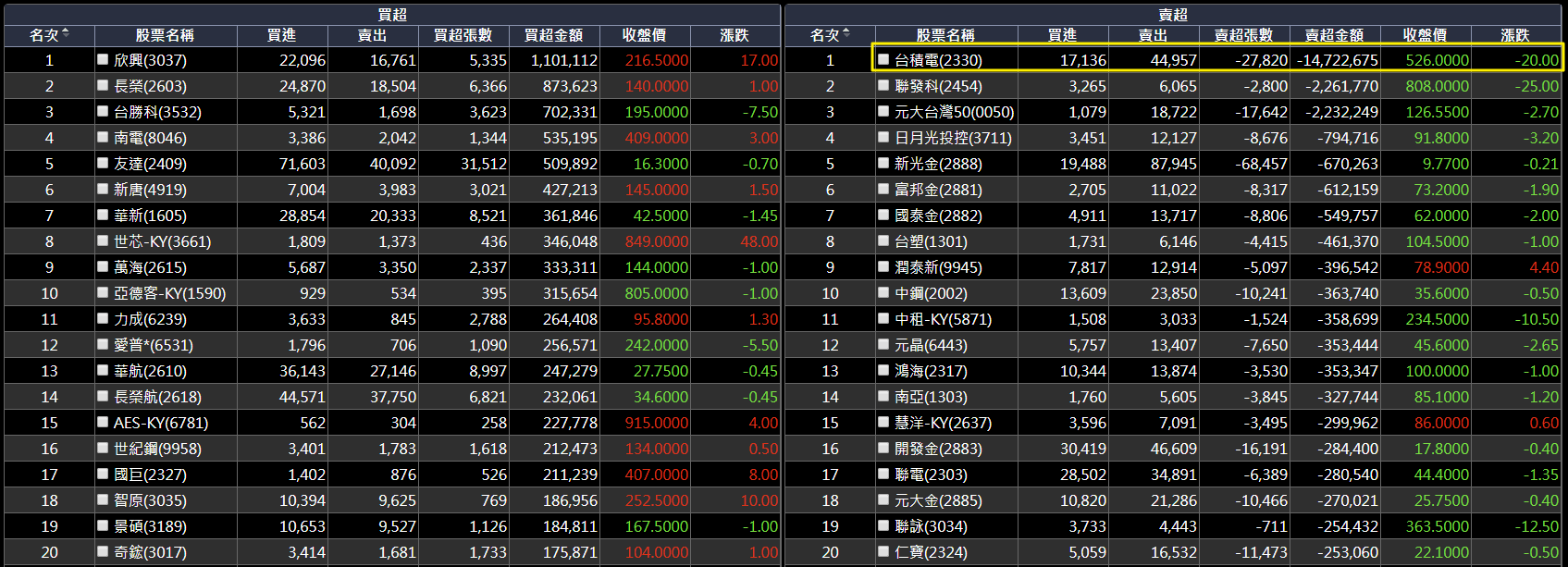
Task: Click 聯發科 change value -25.00
Action: (1537, 86)
